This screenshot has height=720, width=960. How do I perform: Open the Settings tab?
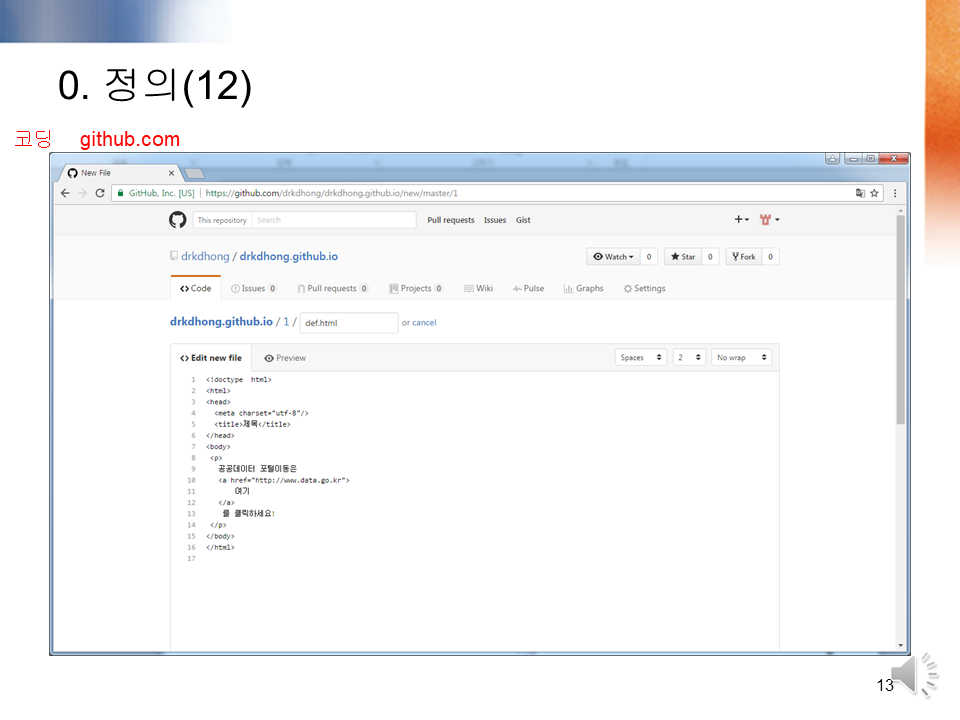click(644, 288)
